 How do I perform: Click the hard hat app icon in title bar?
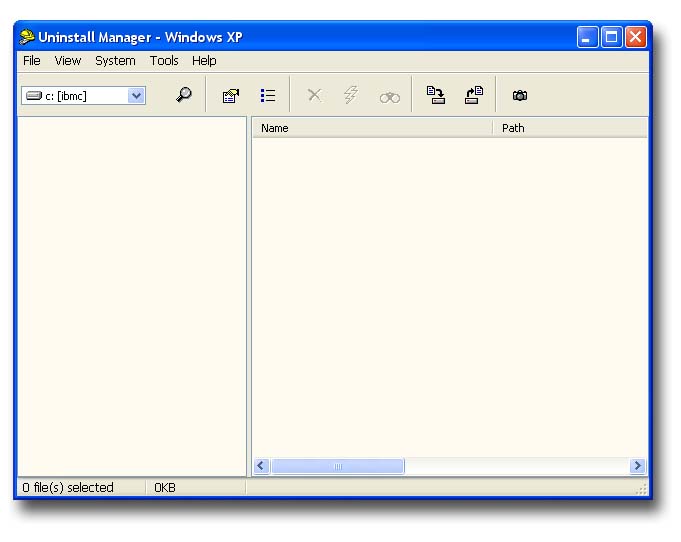pyautogui.click(x=27, y=37)
